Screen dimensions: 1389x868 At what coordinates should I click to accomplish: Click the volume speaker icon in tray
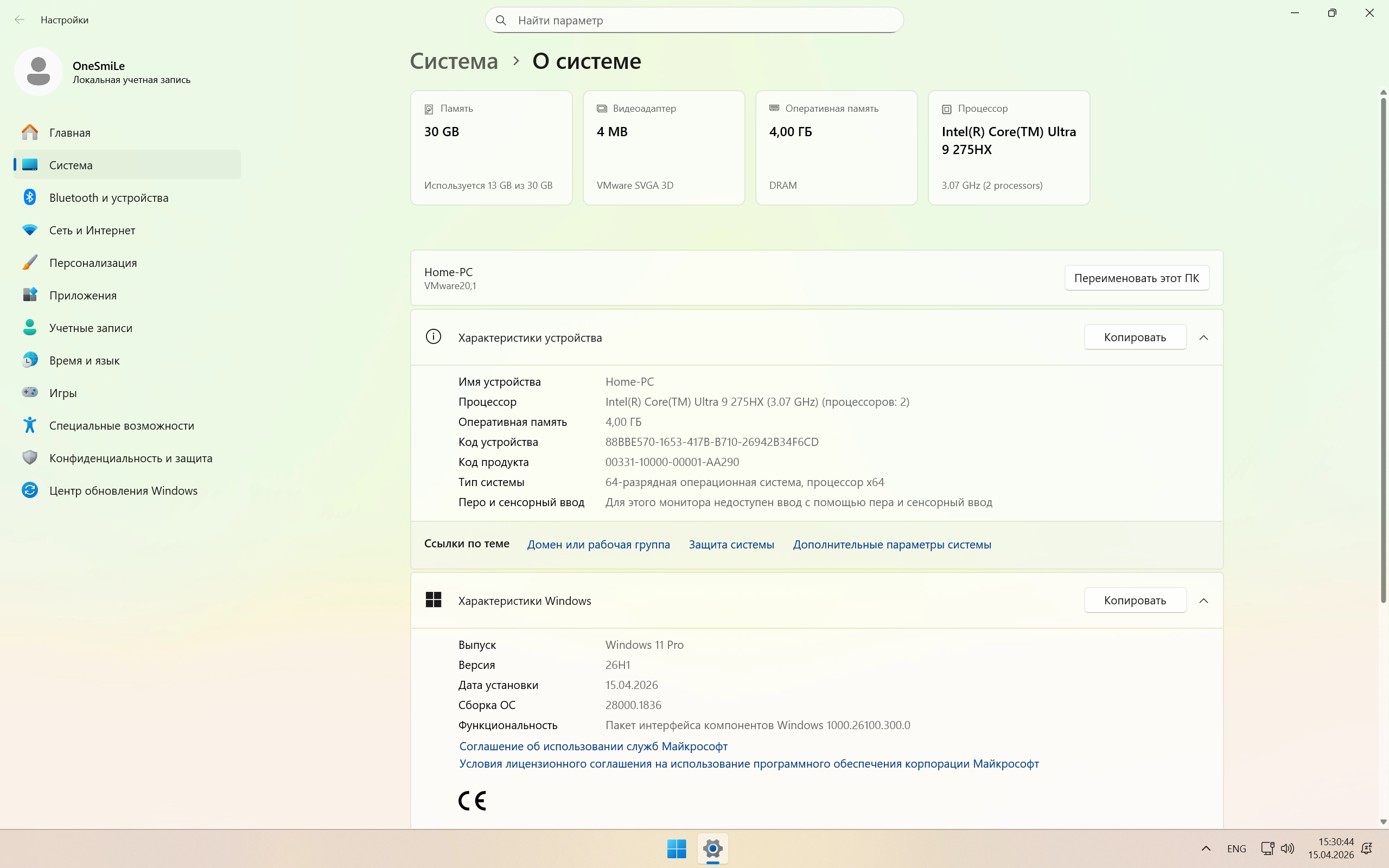coord(1288,848)
